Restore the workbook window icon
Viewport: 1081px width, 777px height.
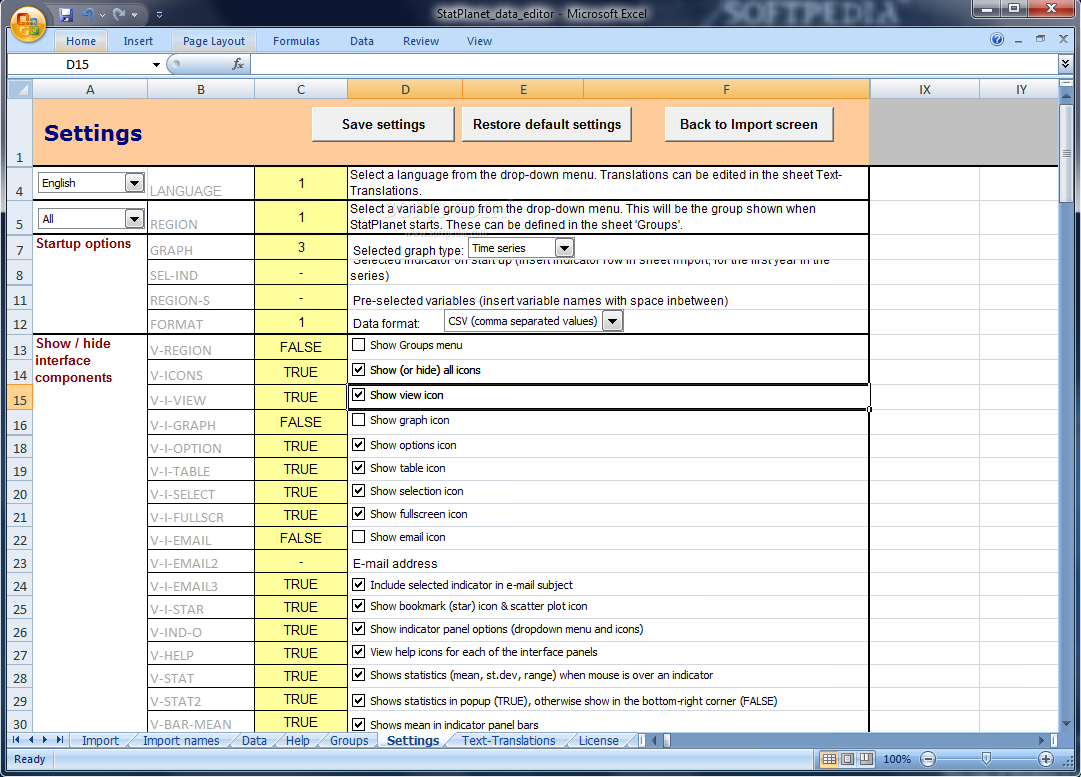coord(1040,39)
